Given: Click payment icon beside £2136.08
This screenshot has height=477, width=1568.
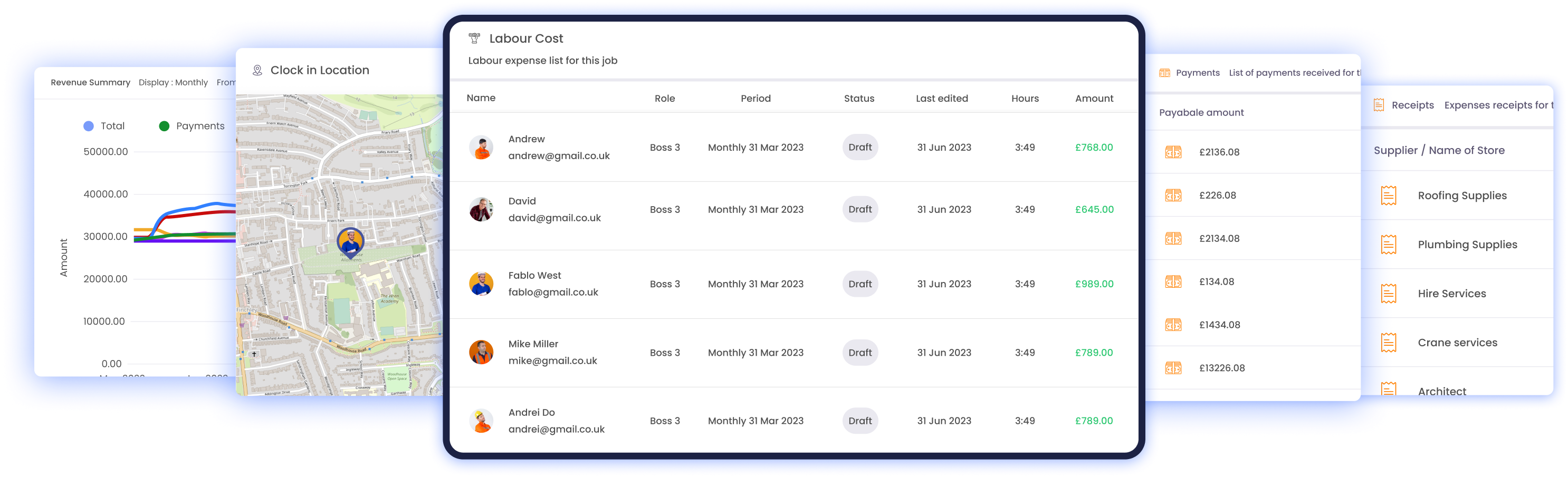Looking at the screenshot, I should [1173, 152].
